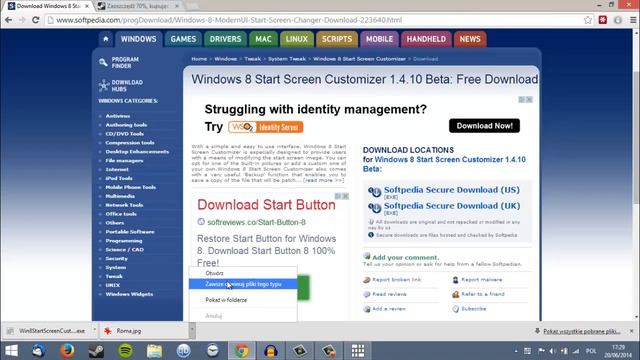The height and width of the screenshot is (360, 640).
Task: Open the NEWS section tab
Action: [470, 39]
